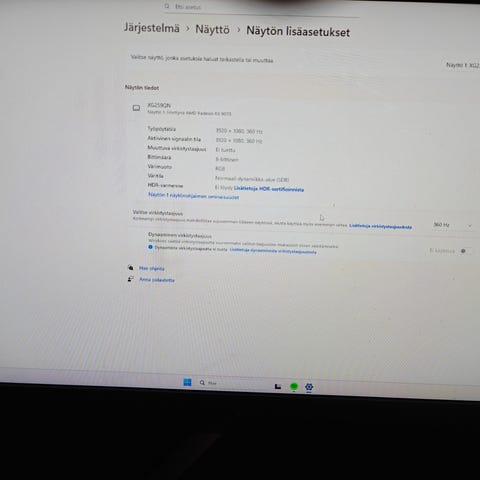Click the Väritila row label
This screenshot has height=480, width=480.
155,176
